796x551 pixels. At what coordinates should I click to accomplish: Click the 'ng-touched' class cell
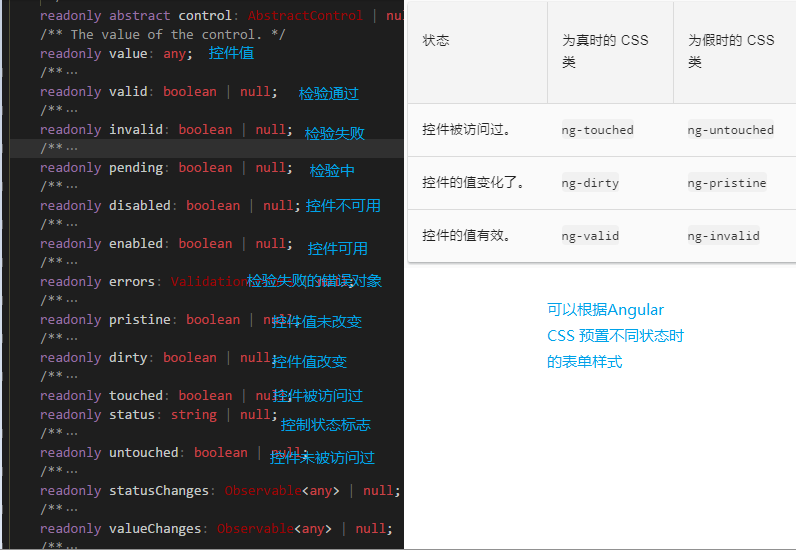click(598, 130)
